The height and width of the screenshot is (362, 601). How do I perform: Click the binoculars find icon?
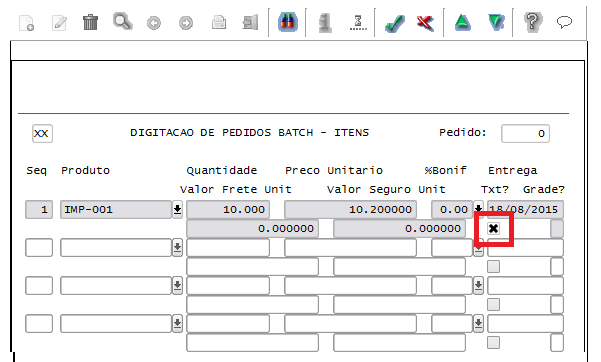pos(287,22)
